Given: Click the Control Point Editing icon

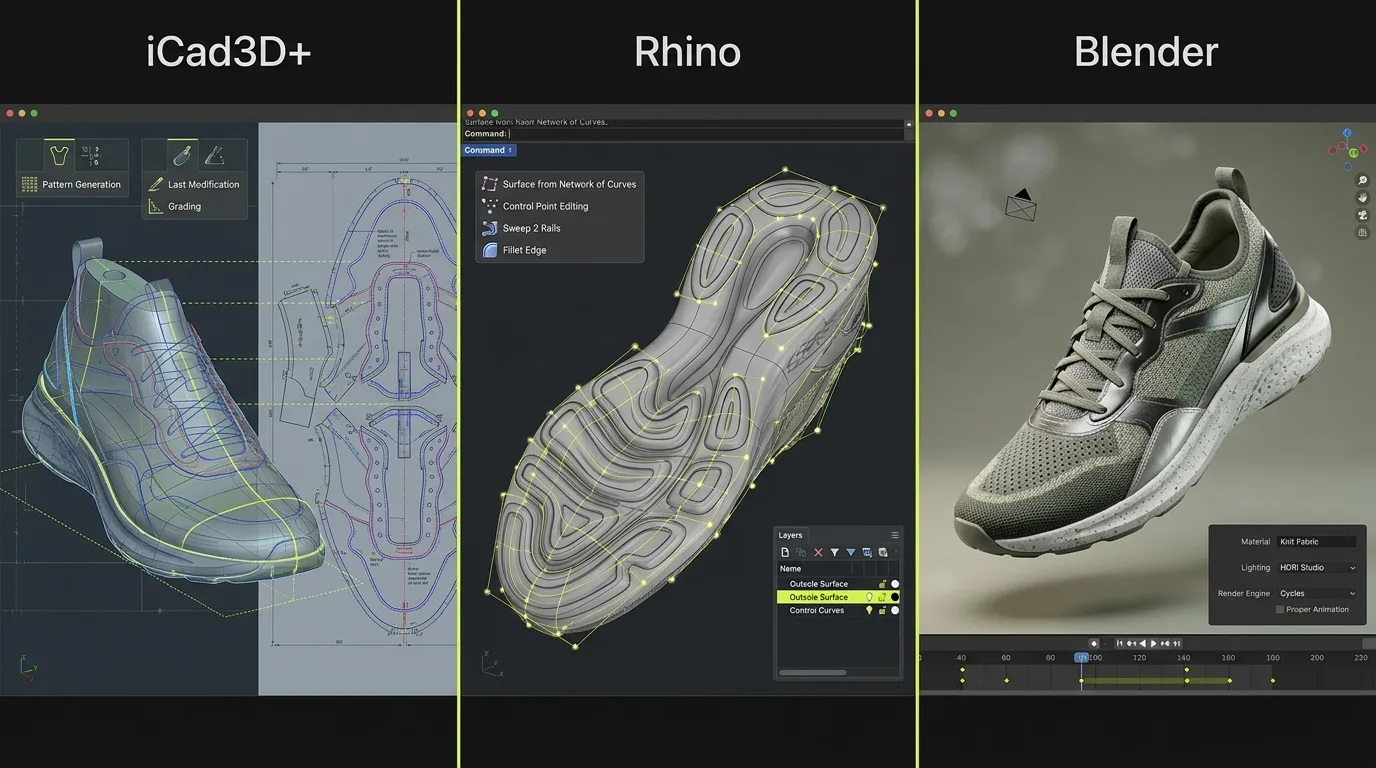Looking at the screenshot, I should 489,206.
